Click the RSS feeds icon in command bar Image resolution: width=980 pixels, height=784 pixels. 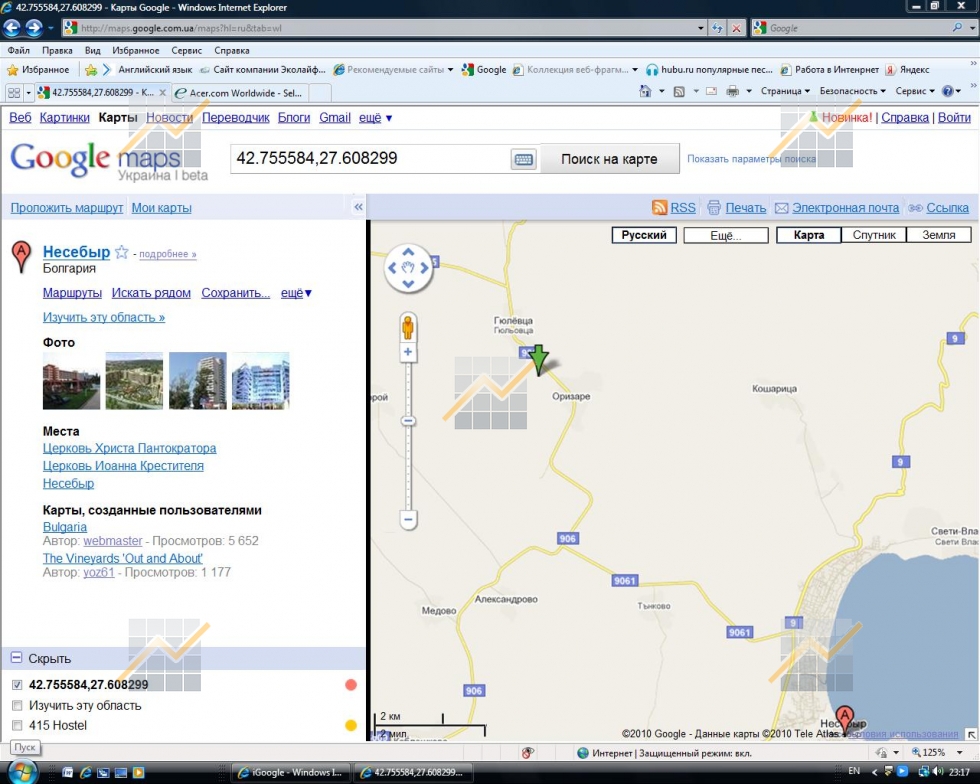coord(679,91)
